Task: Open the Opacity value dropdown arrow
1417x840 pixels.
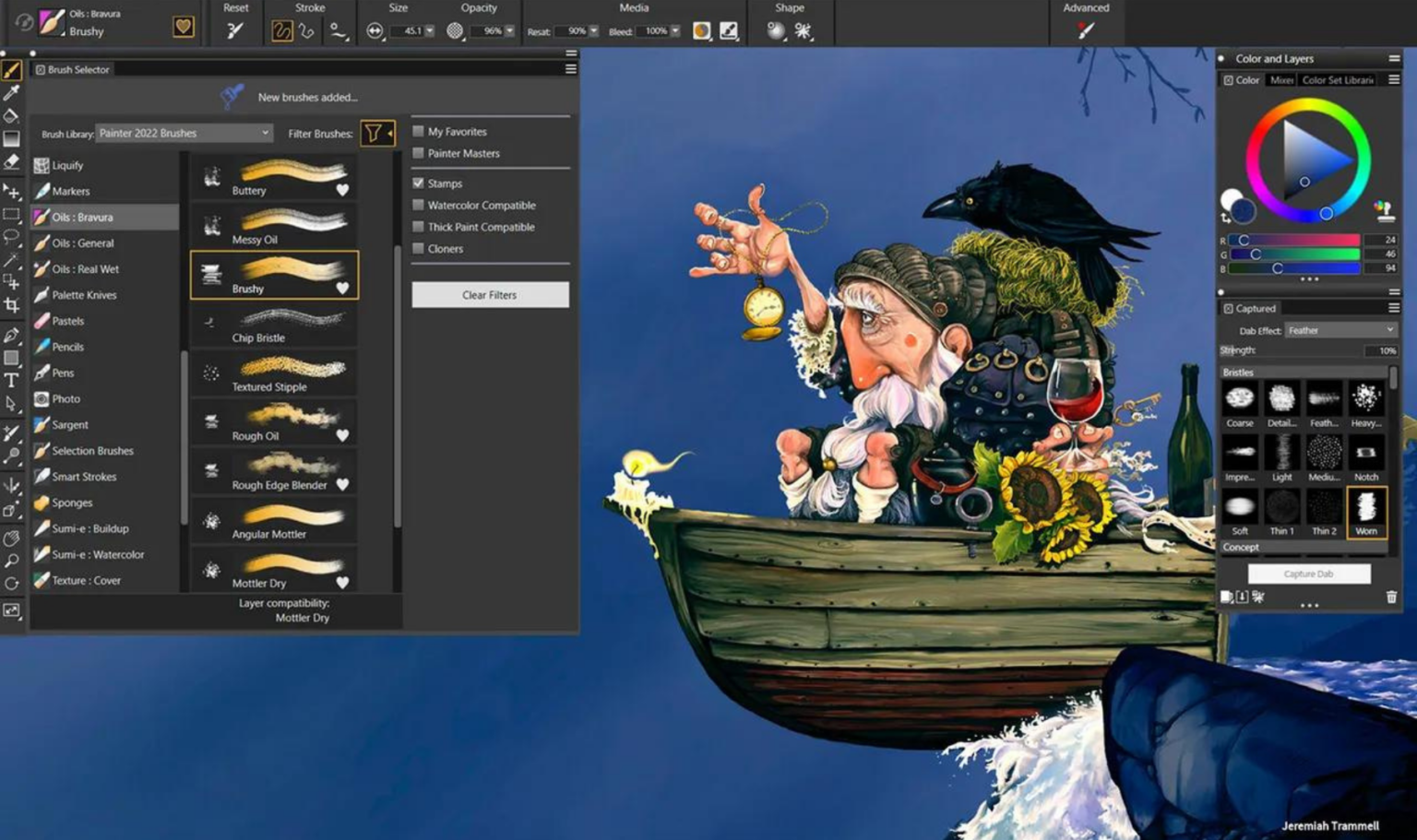Action: click(509, 31)
